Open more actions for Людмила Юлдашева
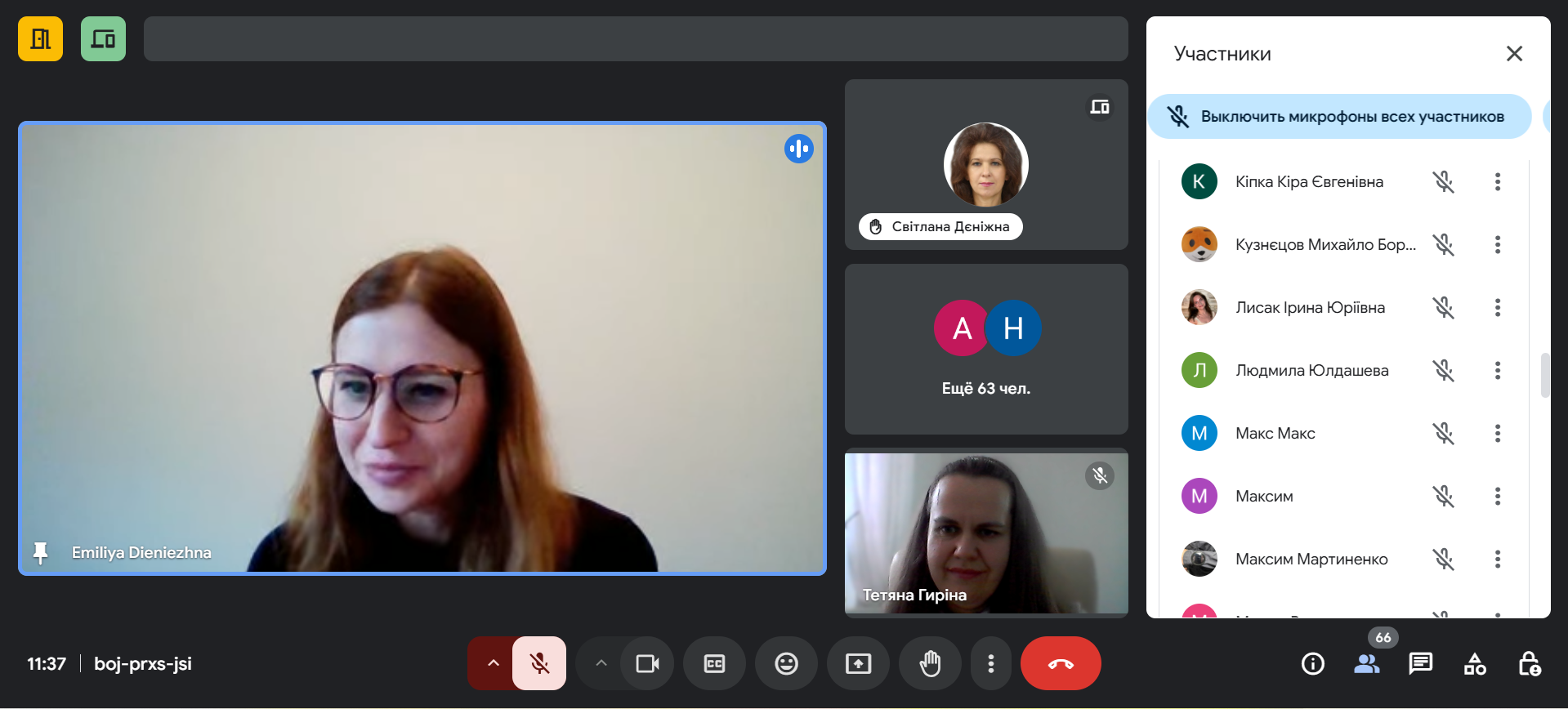 pyautogui.click(x=1497, y=370)
